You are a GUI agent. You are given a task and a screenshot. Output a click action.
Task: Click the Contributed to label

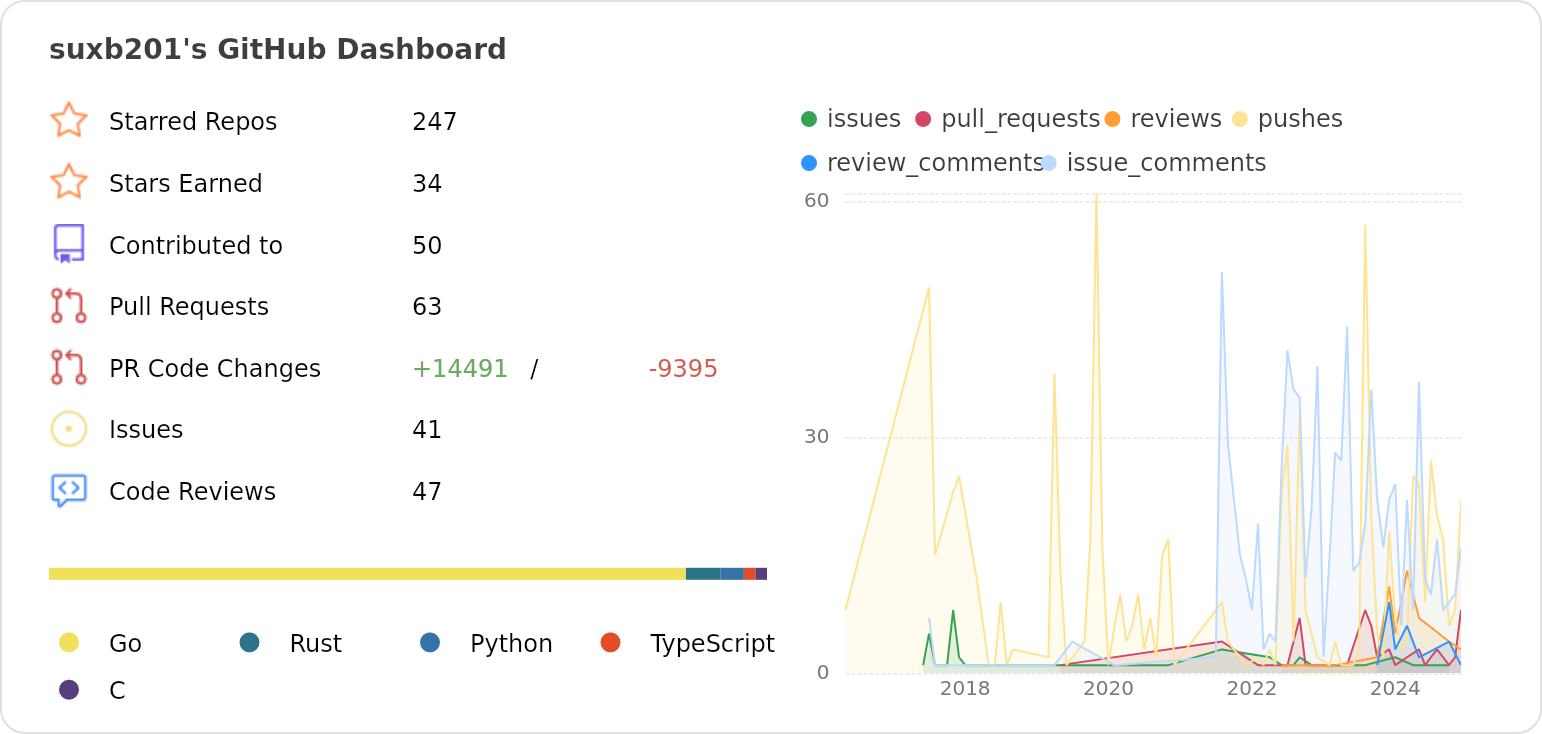point(196,245)
